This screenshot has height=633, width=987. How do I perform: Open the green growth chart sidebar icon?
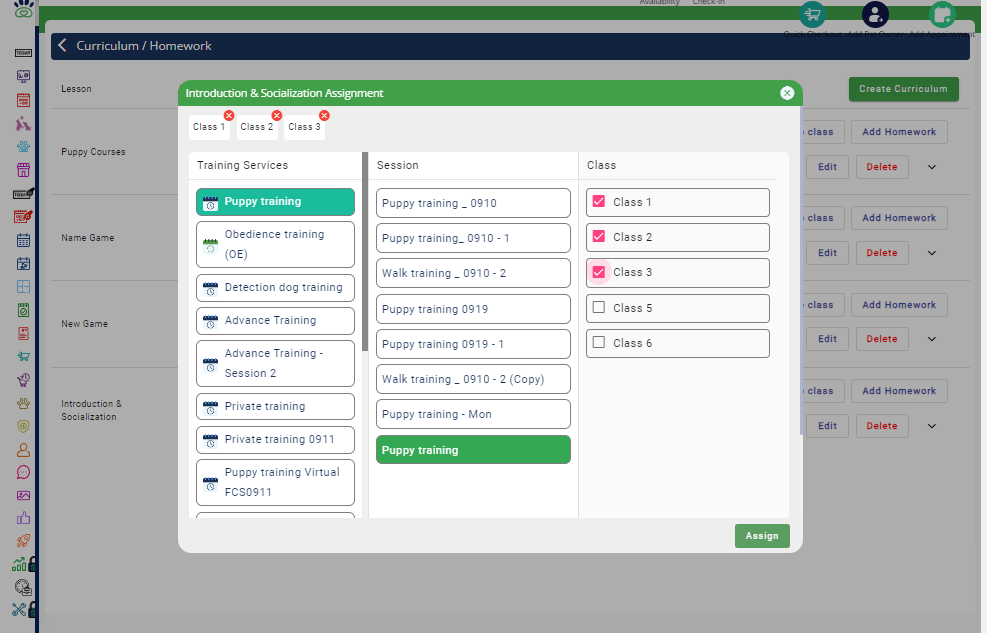(20, 564)
